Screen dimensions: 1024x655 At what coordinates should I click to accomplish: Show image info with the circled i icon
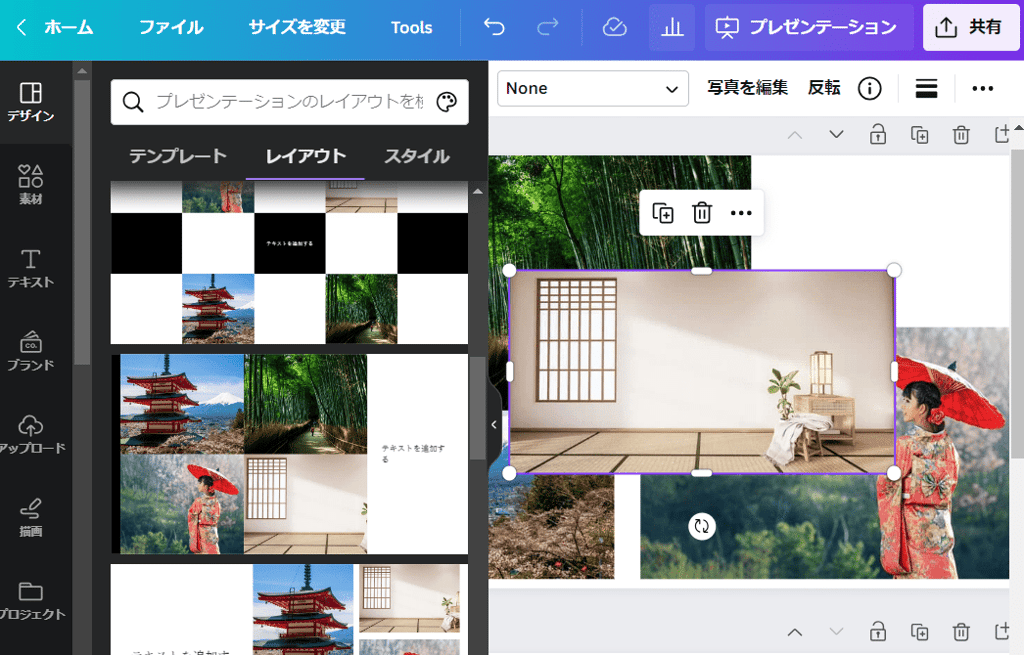869,88
